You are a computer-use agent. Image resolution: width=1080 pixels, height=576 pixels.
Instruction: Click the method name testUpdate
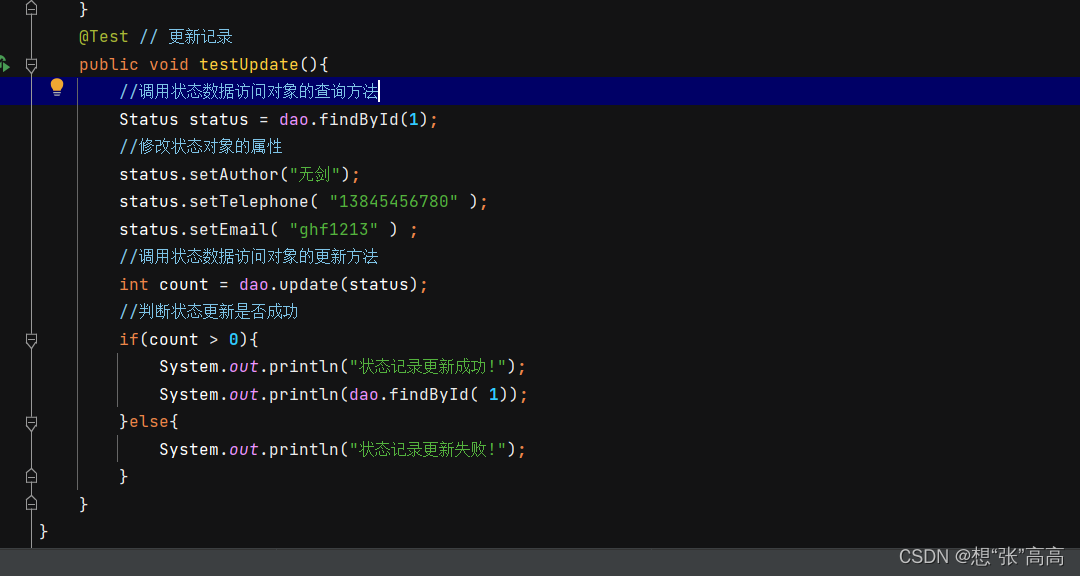point(249,64)
